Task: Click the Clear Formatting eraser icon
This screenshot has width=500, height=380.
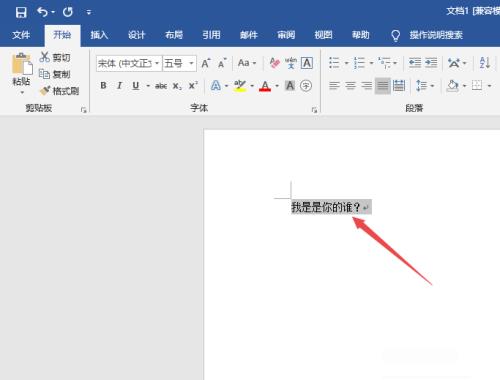Action: click(275, 63)
